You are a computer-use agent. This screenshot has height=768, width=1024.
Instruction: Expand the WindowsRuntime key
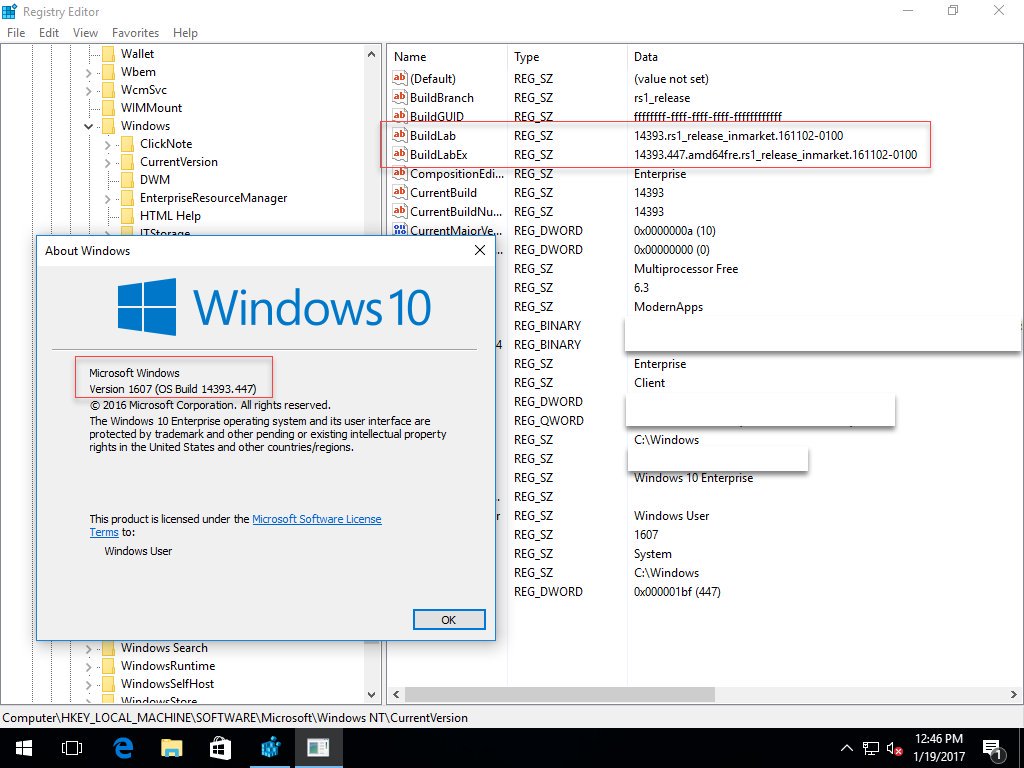click(x=89, y=666)
